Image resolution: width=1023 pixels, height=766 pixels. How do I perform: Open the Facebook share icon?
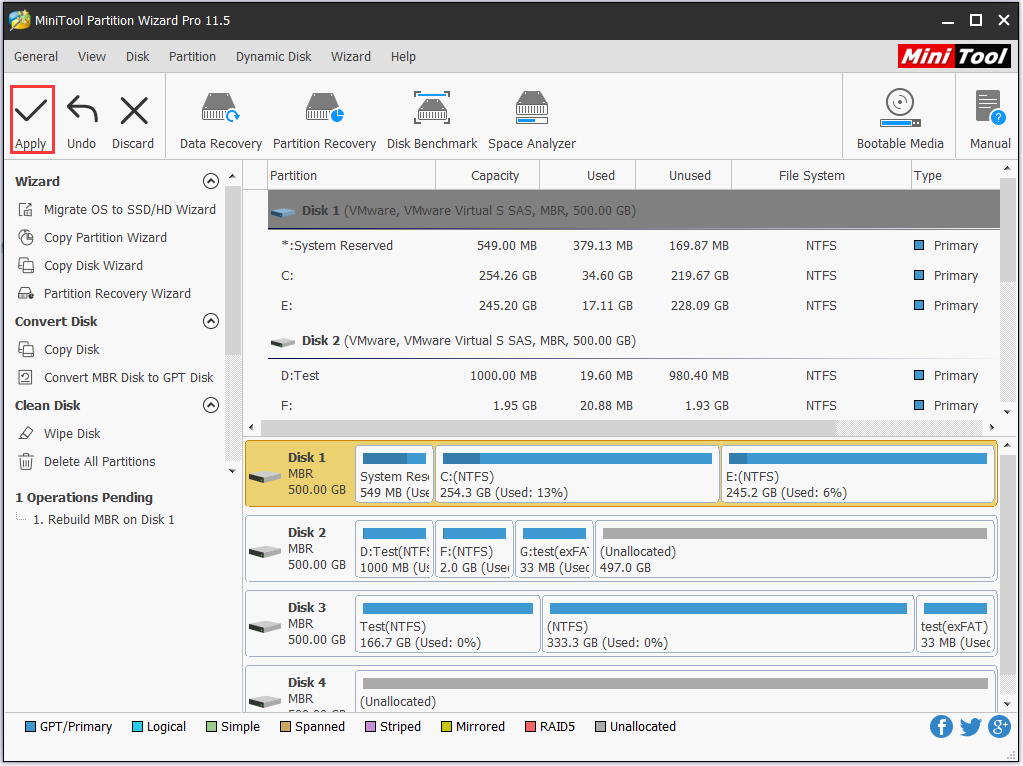[941, 726]
